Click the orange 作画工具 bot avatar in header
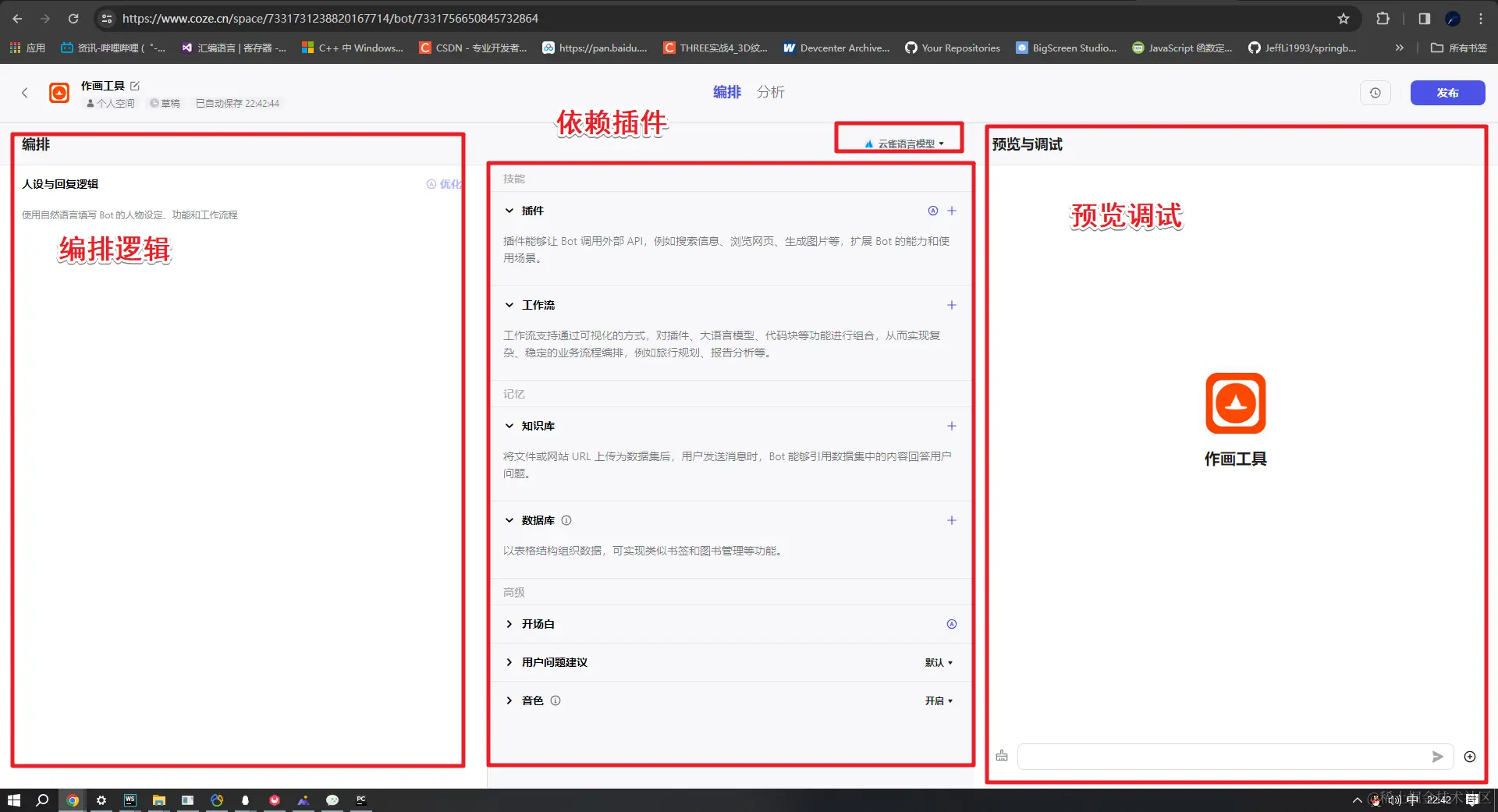Screen dimensions: 1498x812 [x=59, y=93]
